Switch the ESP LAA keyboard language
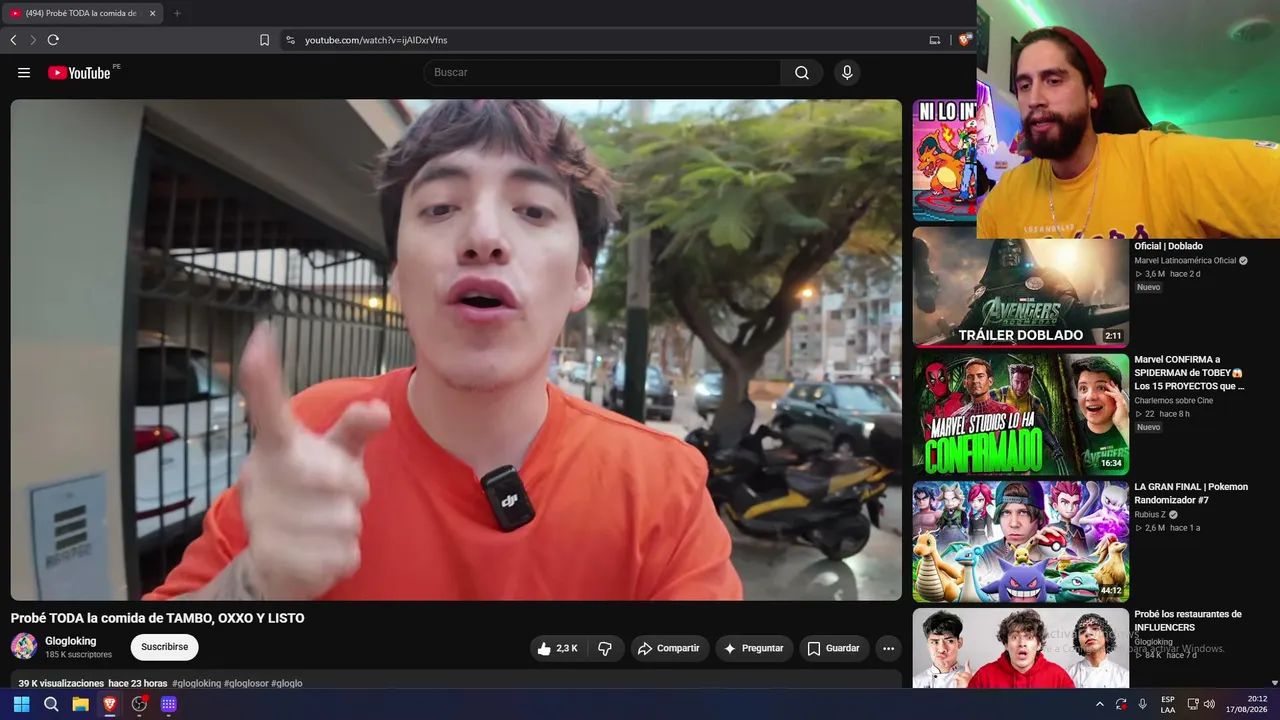The image size is (1280, 720). coord(1168,704)
